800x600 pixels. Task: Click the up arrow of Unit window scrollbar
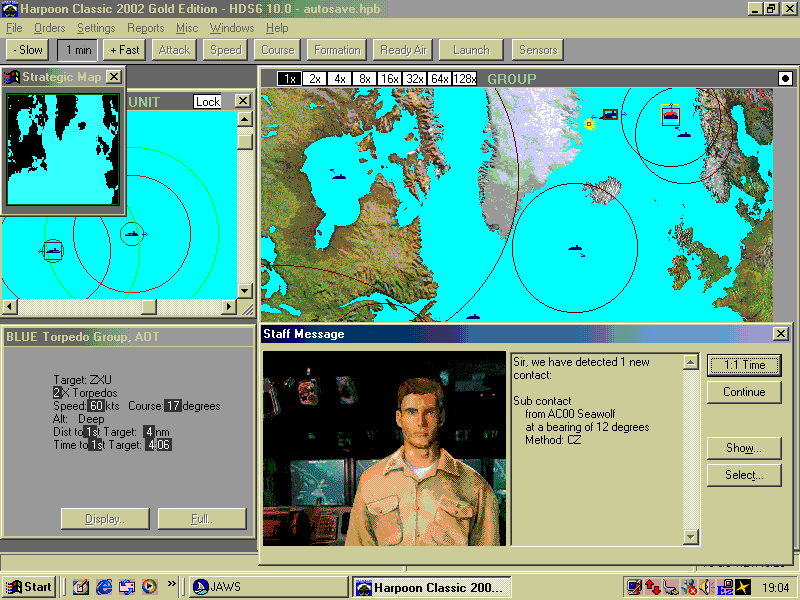tap(245, 119)
